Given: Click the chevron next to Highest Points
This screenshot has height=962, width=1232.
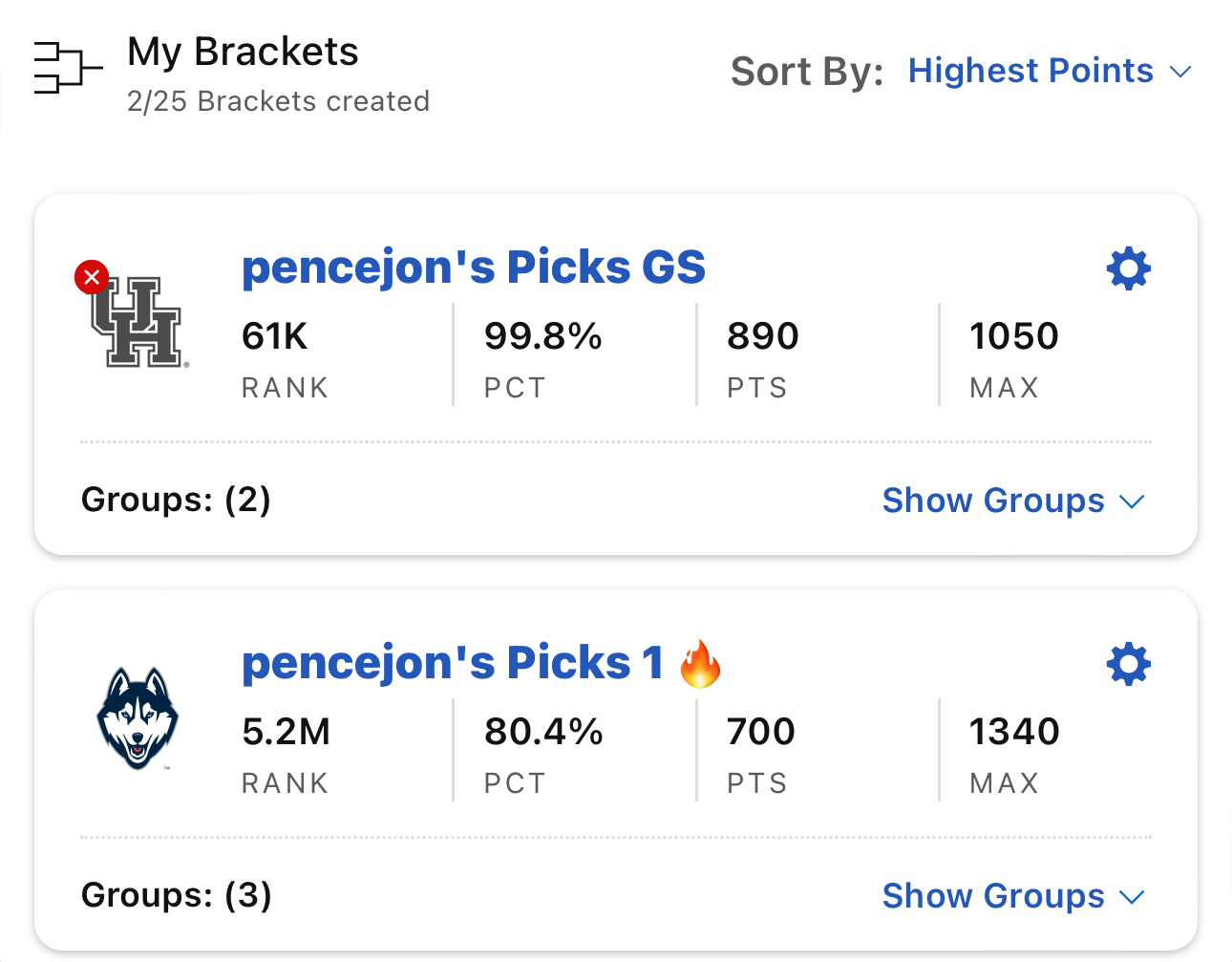Looking at the screenshot, I should (x=1180, y=72).
